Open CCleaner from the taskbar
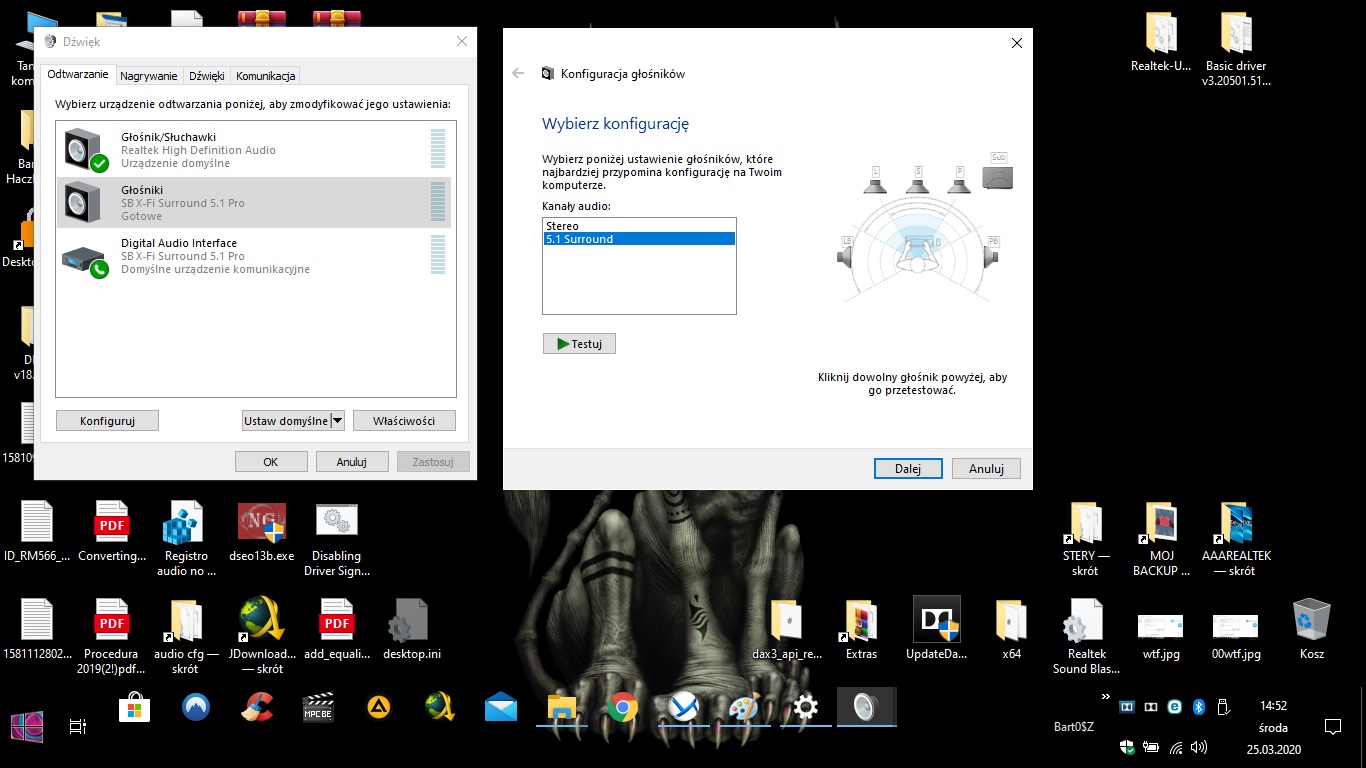The height and width of the screenshot is (768, 1366). (257, 707)
